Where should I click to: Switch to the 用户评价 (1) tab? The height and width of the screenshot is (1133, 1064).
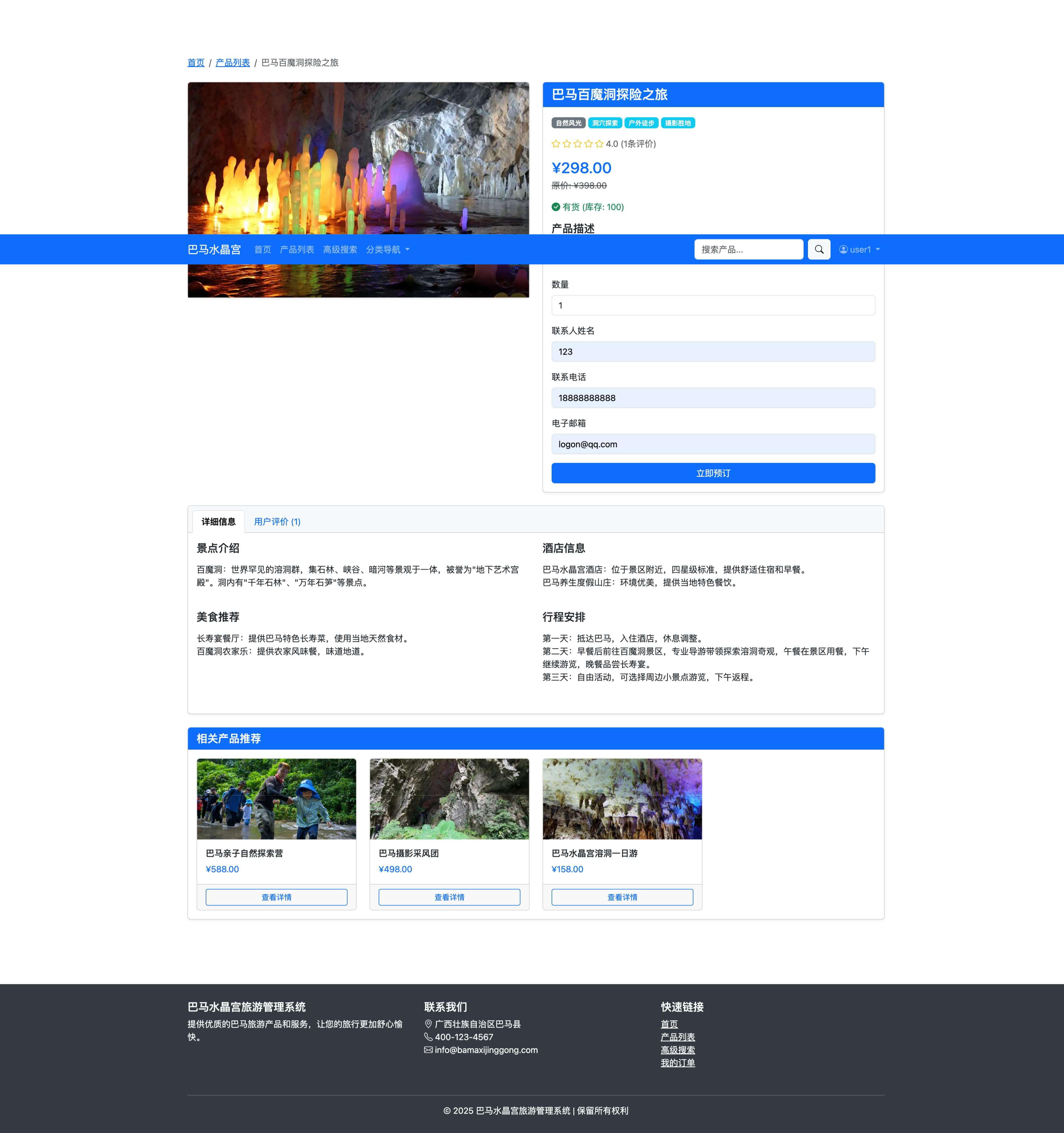click(277, 521)
